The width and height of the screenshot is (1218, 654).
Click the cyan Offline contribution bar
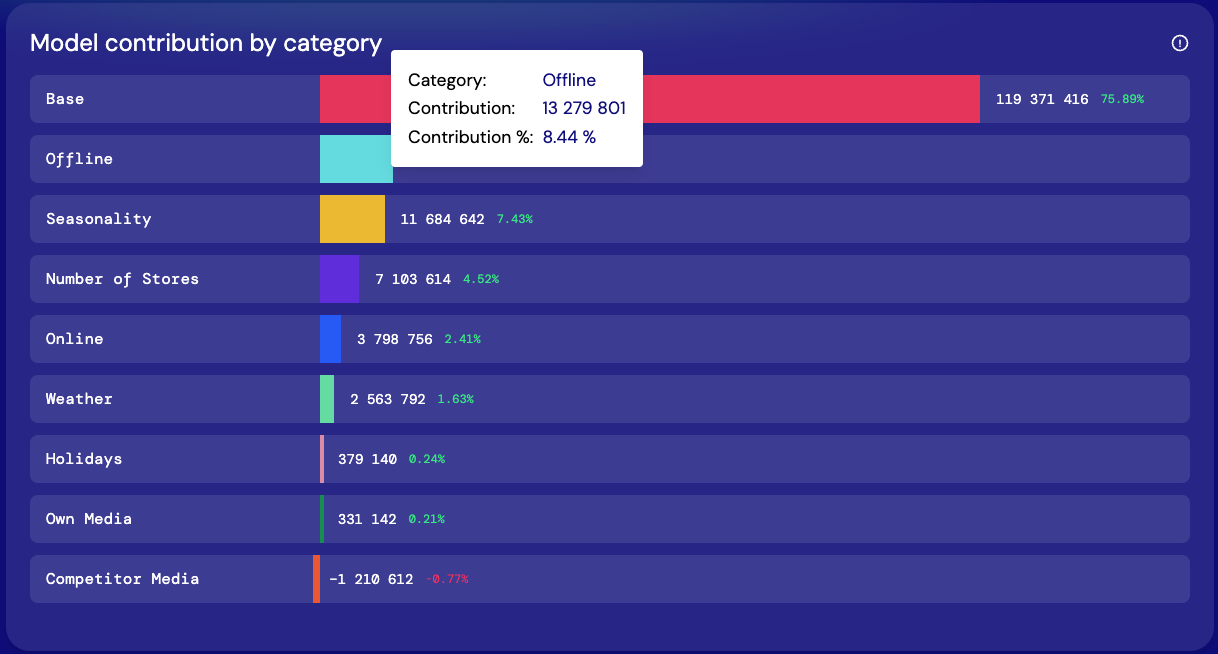tap(355, 160)
